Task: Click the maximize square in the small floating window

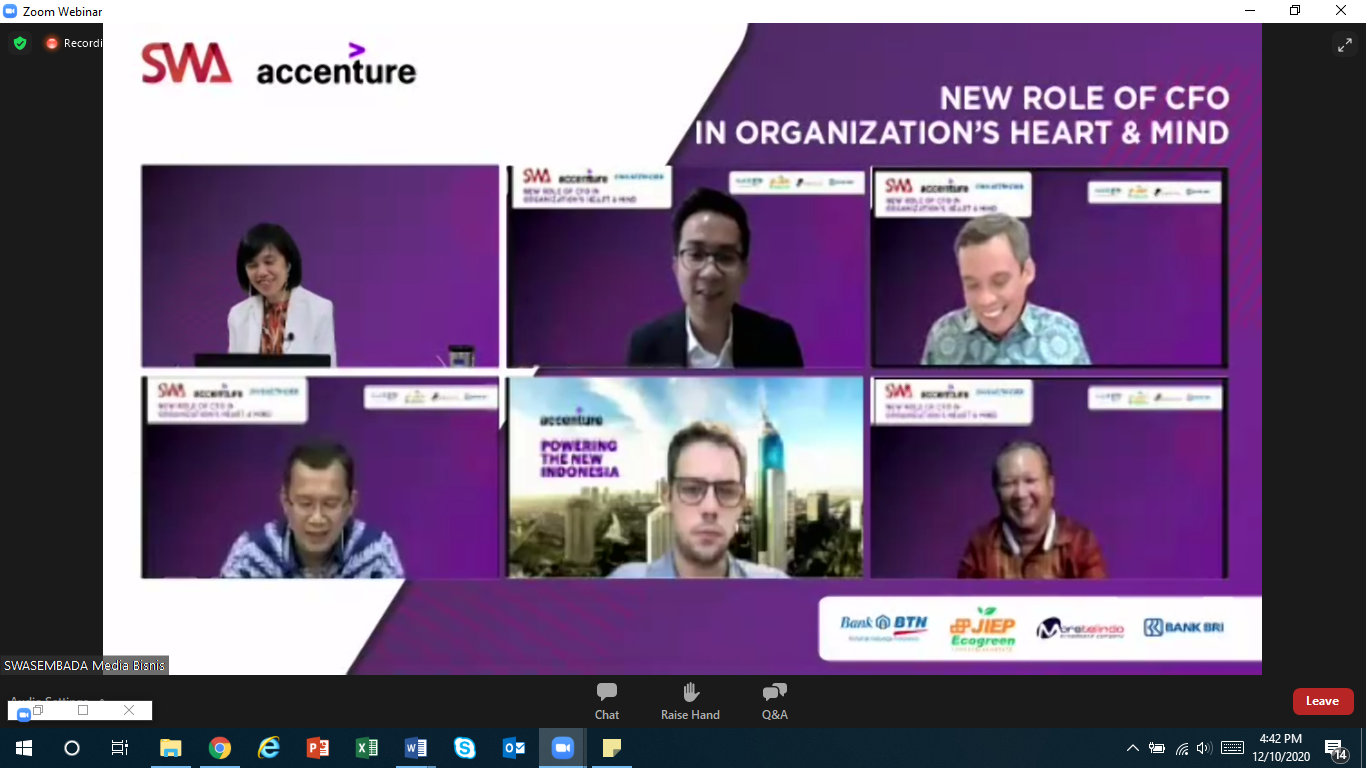Action: (x=83, y=711)
